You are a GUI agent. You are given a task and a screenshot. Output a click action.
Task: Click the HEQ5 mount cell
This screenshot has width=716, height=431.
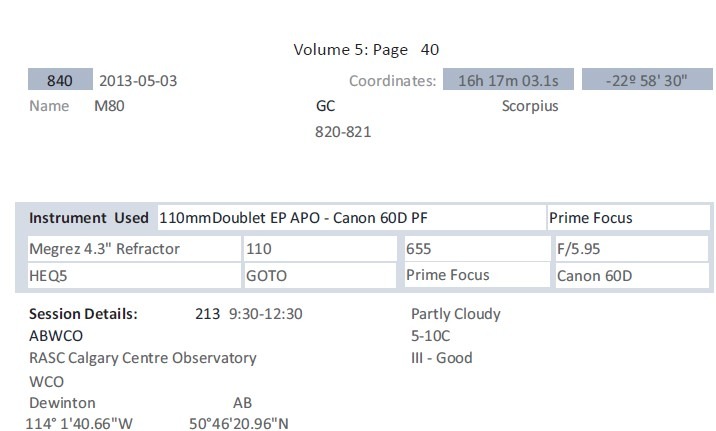[48, 275]
